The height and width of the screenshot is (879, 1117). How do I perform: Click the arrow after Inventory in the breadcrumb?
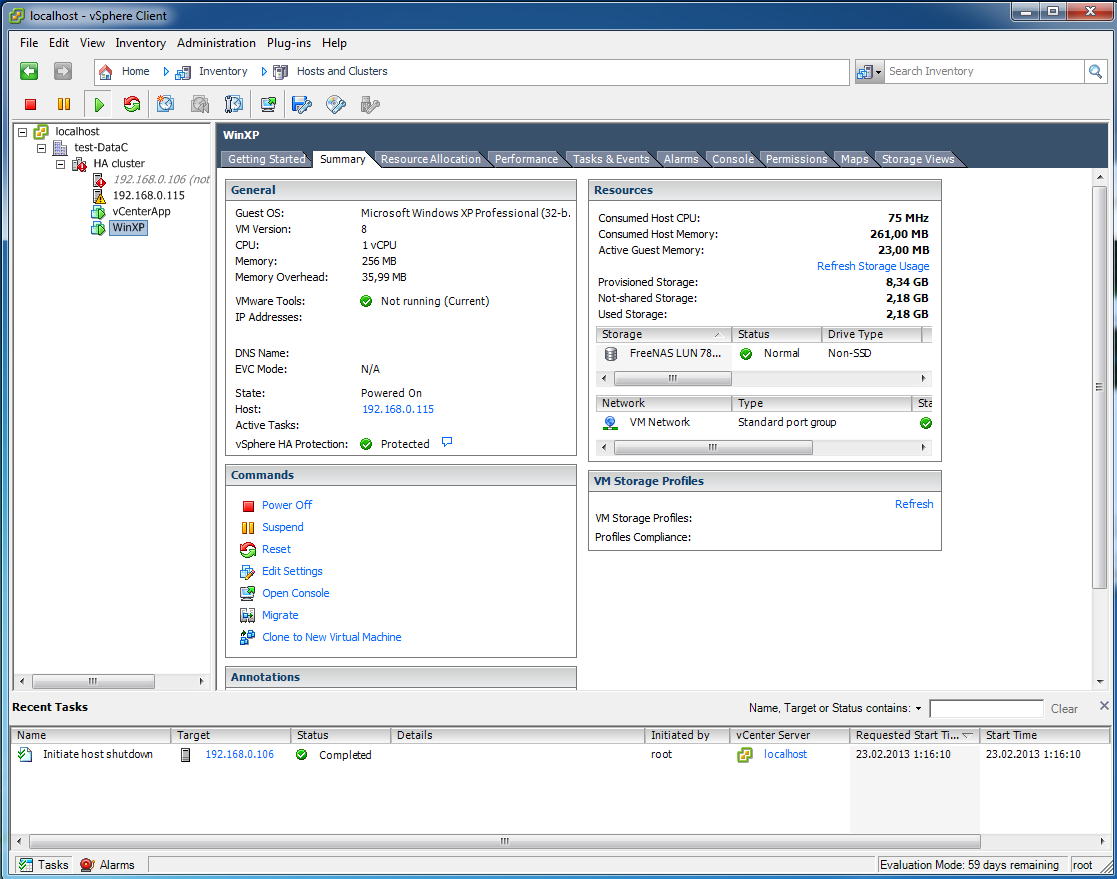click(x=264, y=71)
